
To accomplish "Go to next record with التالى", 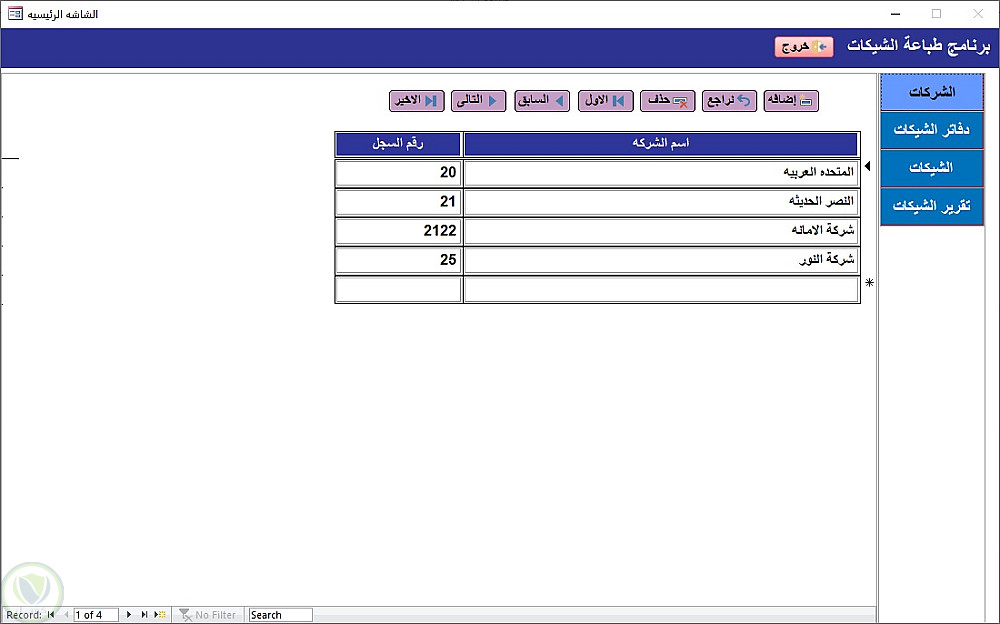I will (478, 101).
